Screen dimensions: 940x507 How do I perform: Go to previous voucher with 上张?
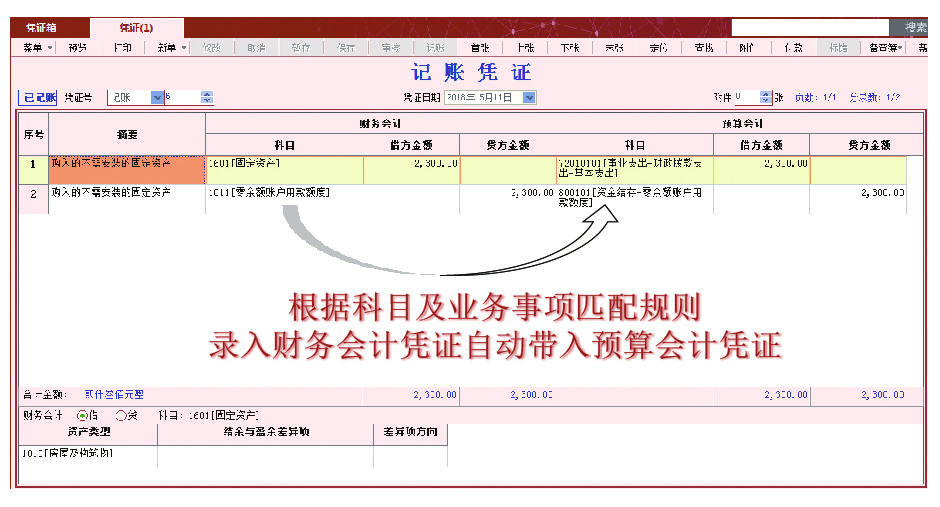[x=525, y=47]
